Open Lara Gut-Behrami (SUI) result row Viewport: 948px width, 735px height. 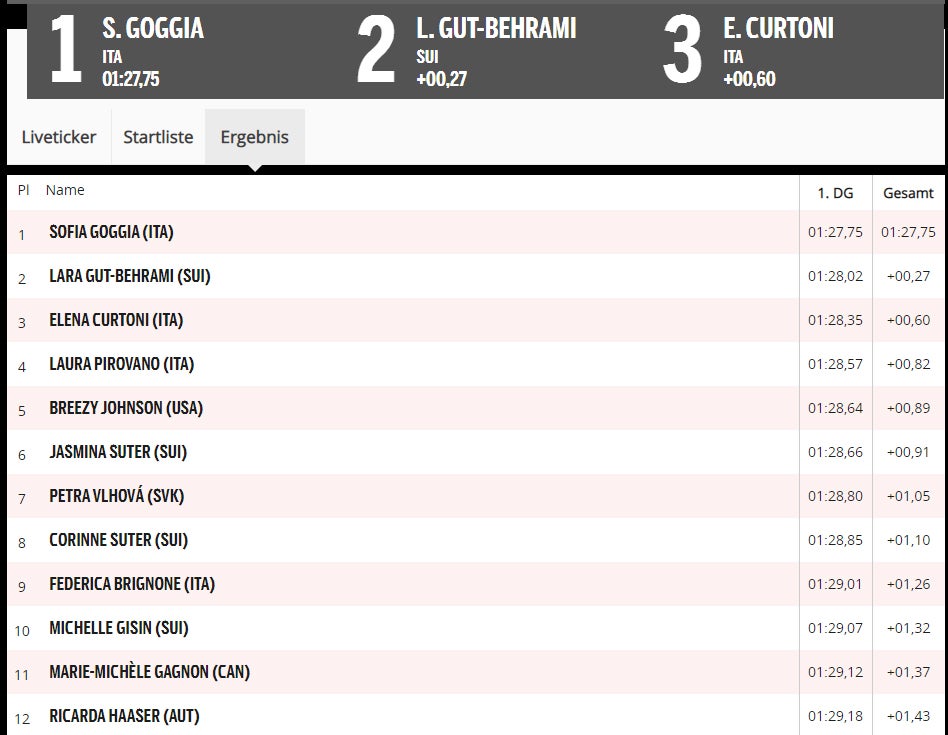130,276
